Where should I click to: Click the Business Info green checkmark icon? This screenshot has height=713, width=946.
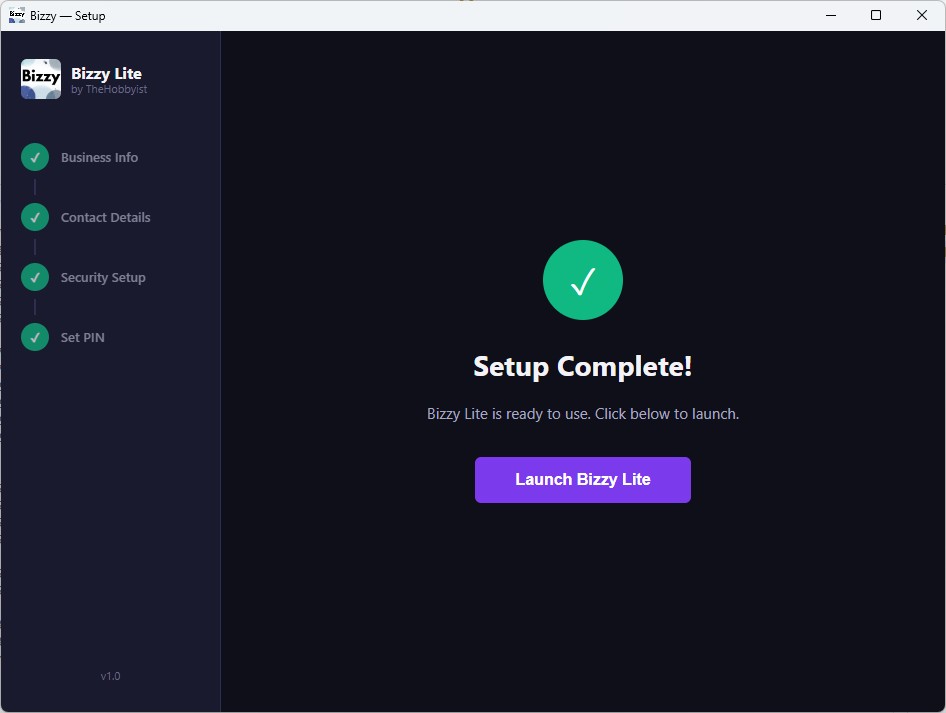[35, 157]
